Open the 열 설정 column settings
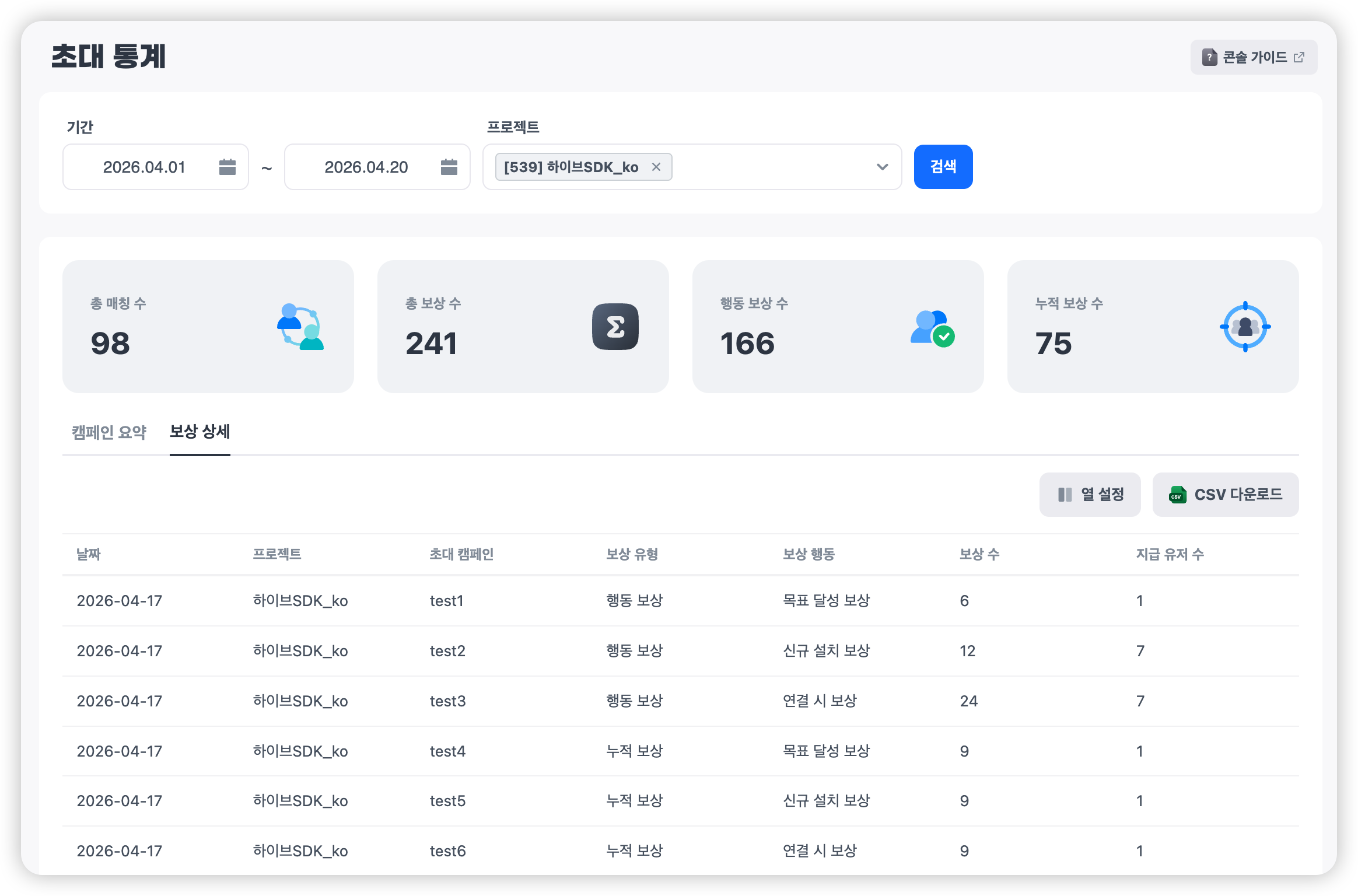The image size is (1358, 896). (x=1090, y=495)
